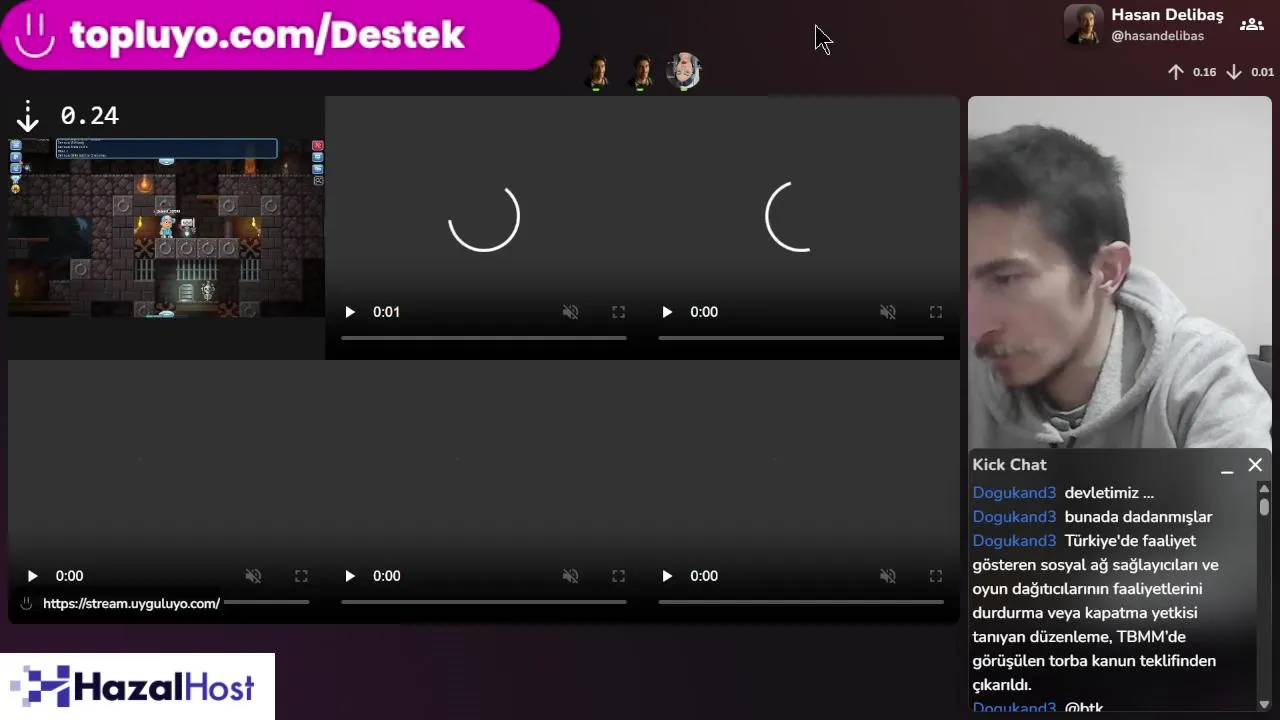Click the Kick Chat scrollbar down arrow
Viewport: 1280px width, 720px height.
[x=1264, y=704]
